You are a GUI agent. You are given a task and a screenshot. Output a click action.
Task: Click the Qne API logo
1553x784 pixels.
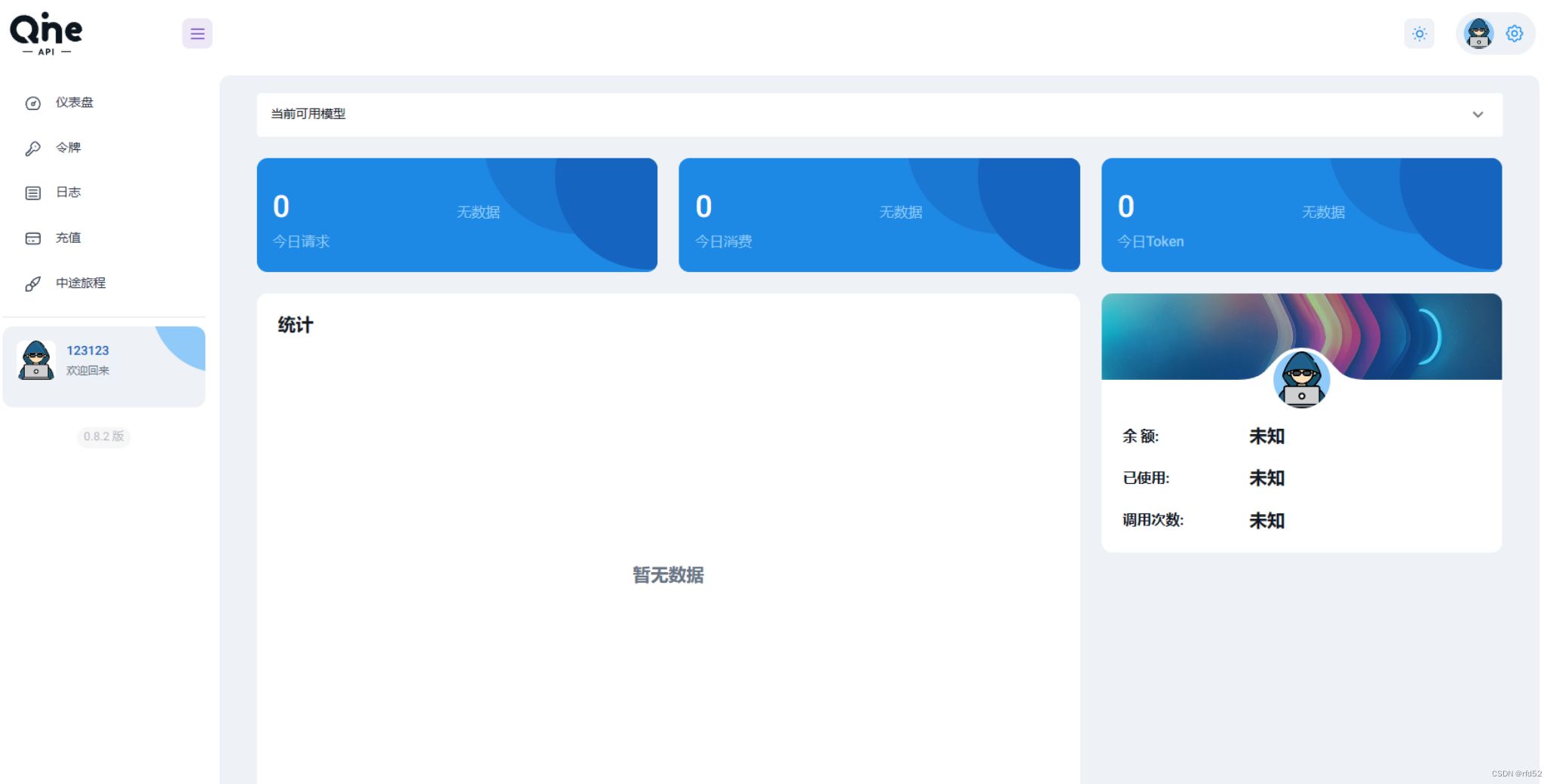pos(47,33)
